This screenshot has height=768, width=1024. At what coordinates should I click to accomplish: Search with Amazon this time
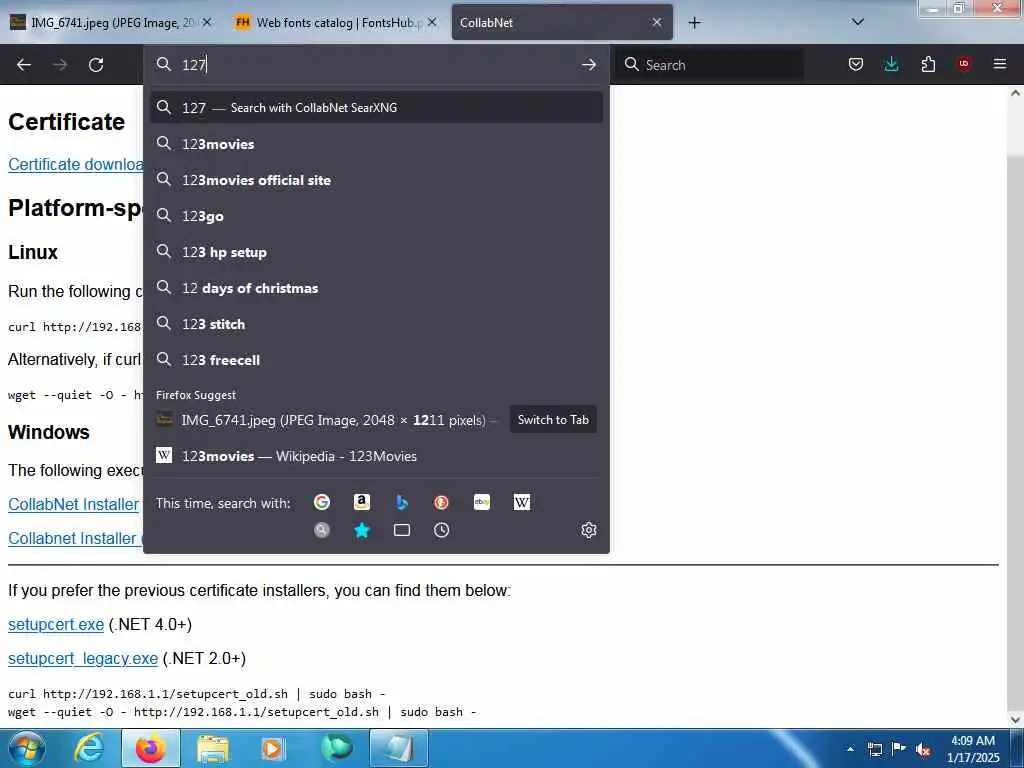coord(362,502)
